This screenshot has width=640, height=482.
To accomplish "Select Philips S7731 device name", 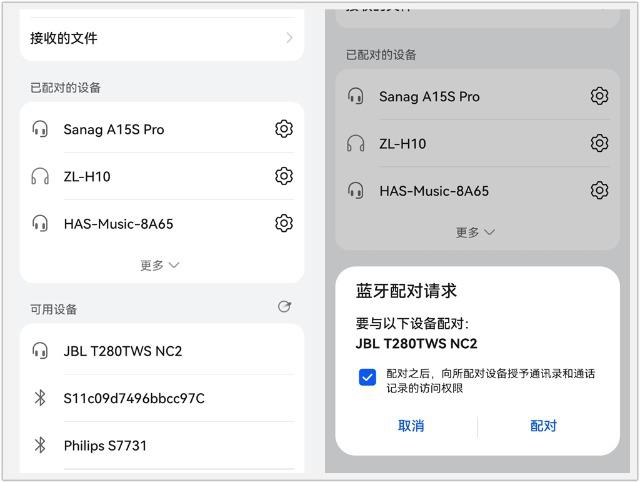I will point(105,445).
